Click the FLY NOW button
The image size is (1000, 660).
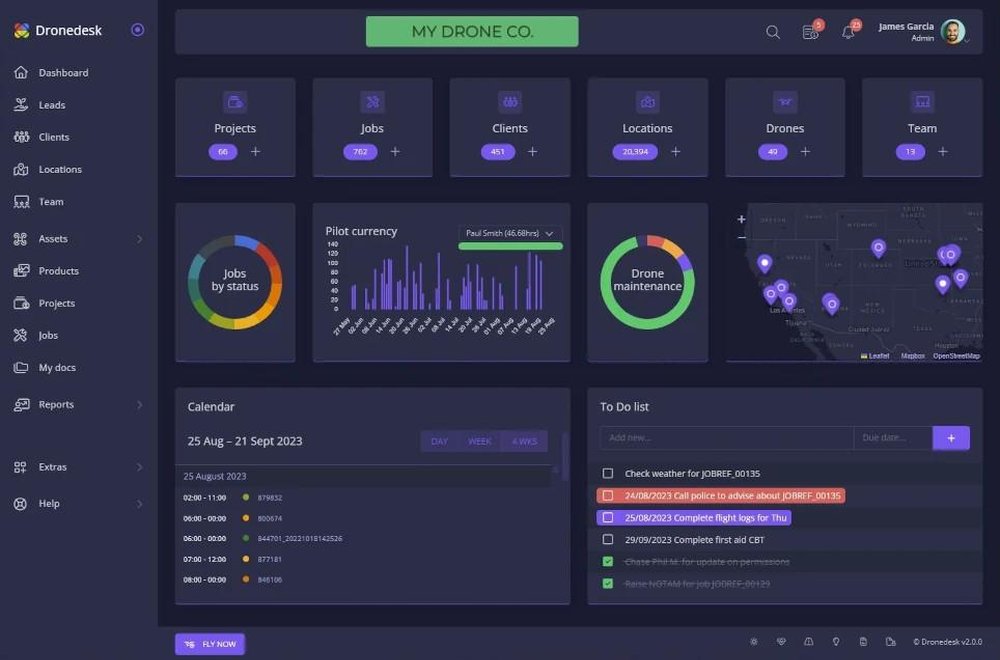tap(209, 643)
